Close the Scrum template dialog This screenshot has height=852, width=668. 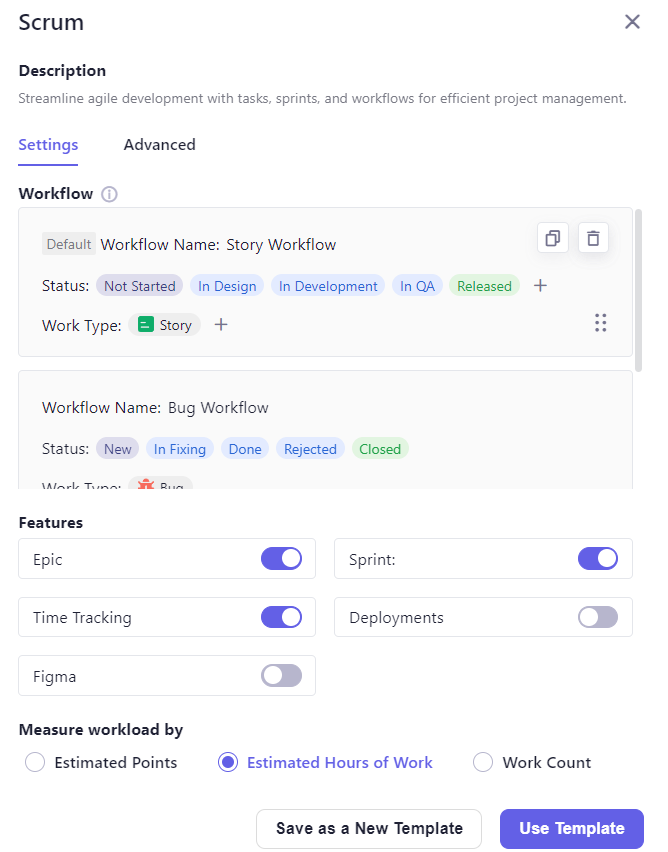click(x=632, y=22)
